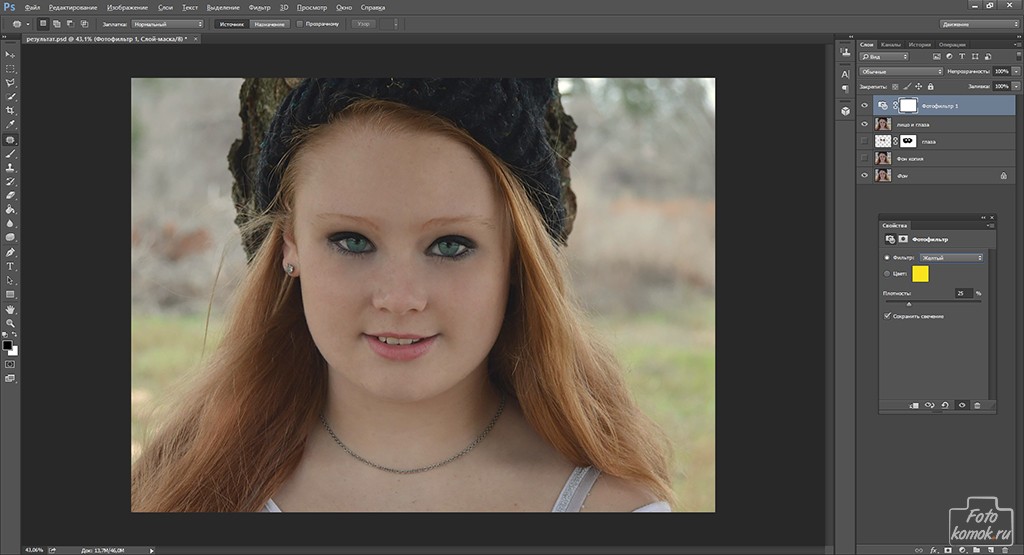Select the Patch healing tool

[10, 140]
